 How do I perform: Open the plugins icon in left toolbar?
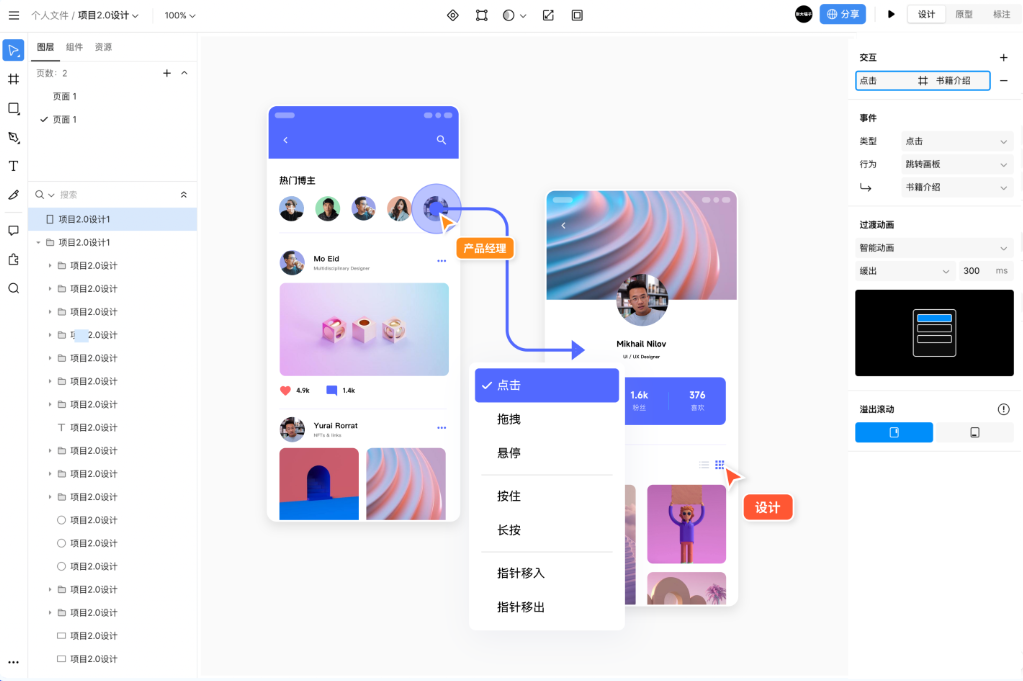click(x=14, y=260)
